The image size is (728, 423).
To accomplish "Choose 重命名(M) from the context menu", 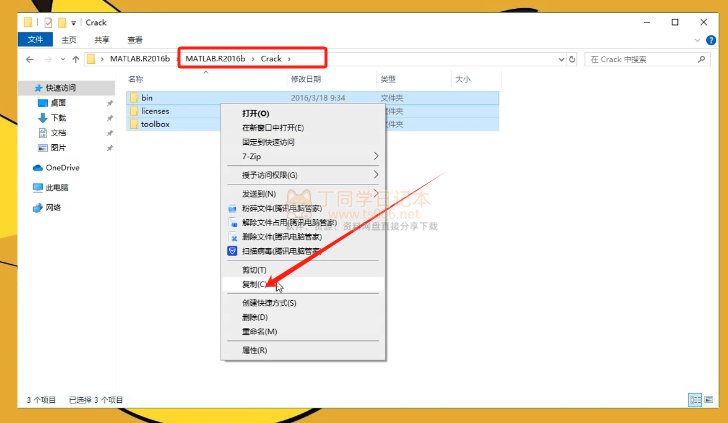I will coord(303,332).
